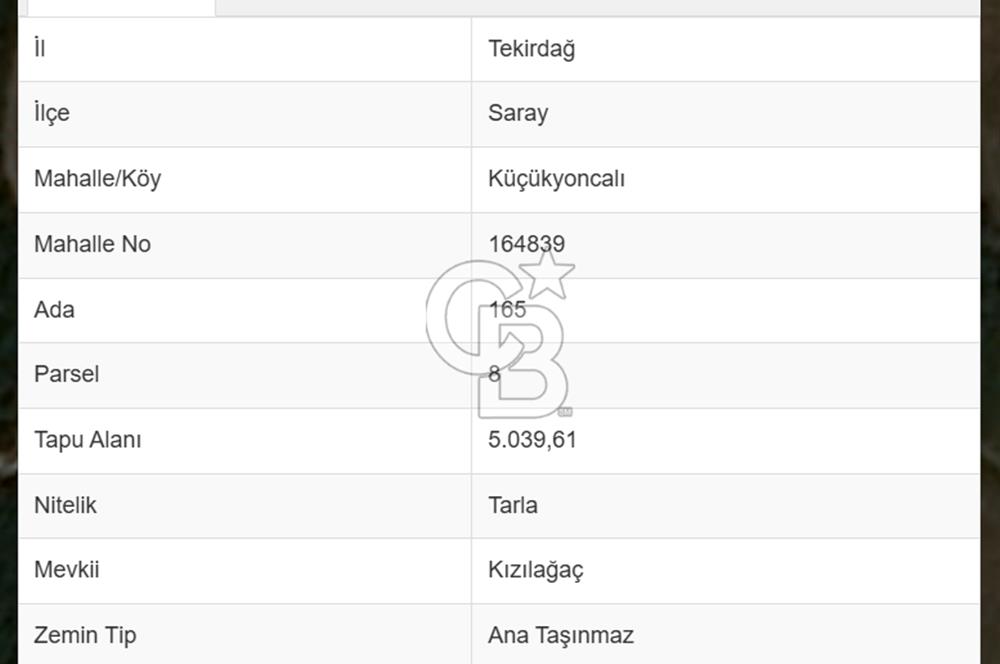Select the Saray district value
Viewport: 1000px width, 664px height.
[x=518, y=113]
